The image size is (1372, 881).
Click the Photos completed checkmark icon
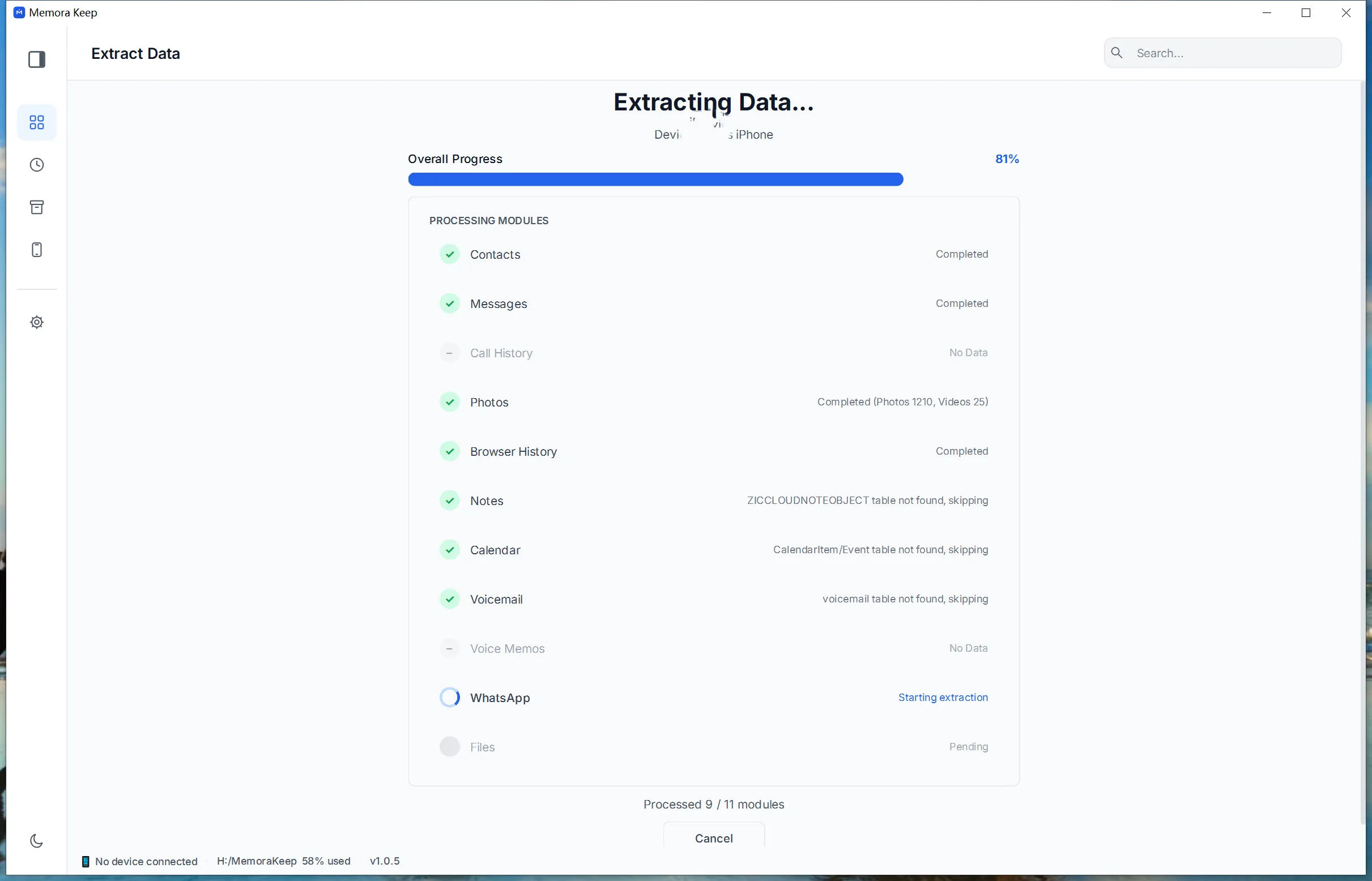point(450,402)
